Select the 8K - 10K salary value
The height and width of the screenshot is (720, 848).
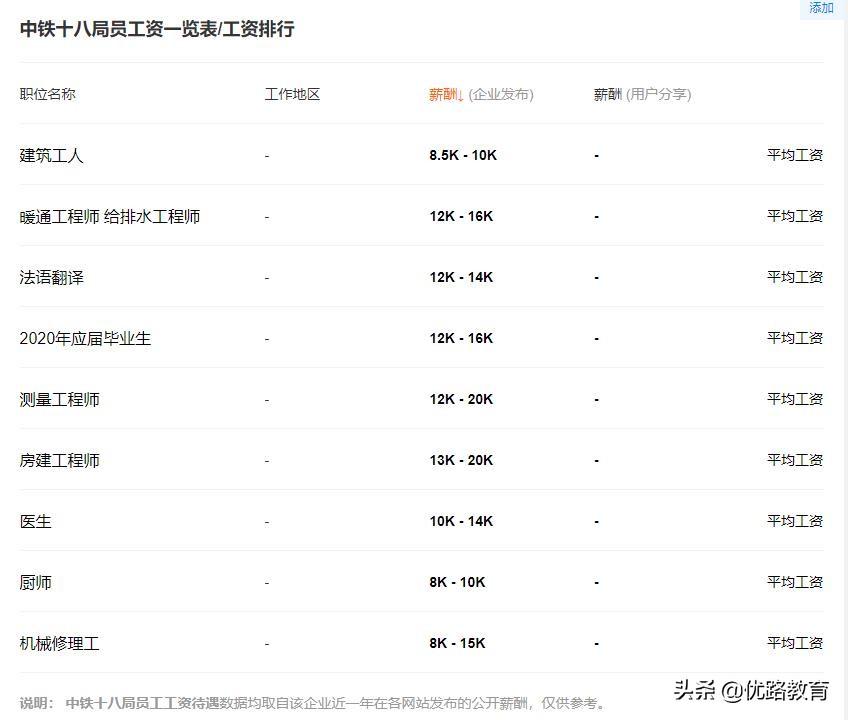[458, 583]
